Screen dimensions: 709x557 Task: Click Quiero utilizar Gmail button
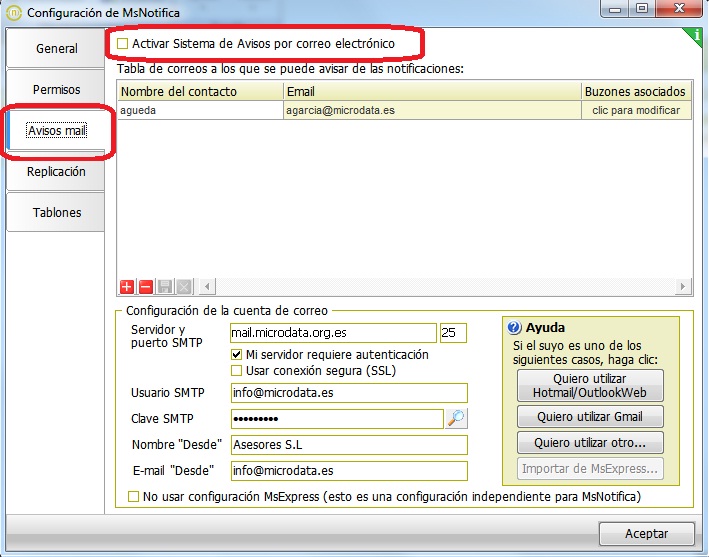(x=590, y=416)
